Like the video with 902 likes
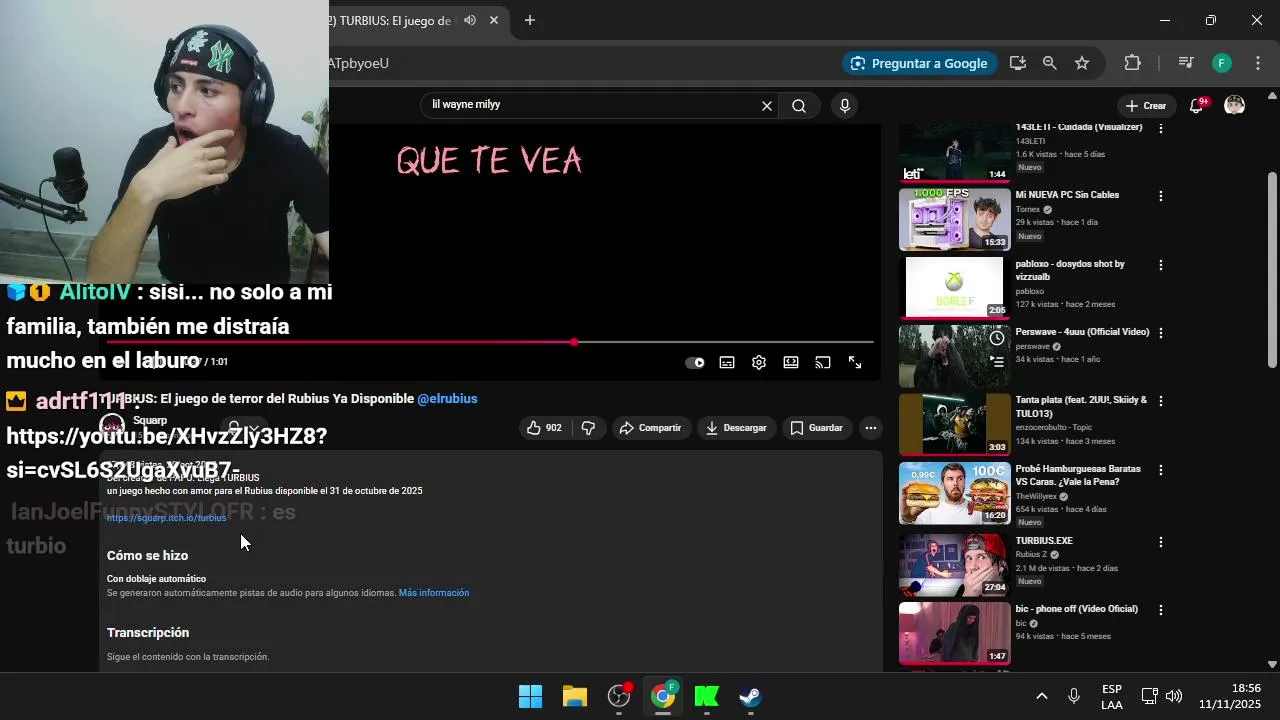Viewport: 1280px width, 720px height. coord(544,428)
